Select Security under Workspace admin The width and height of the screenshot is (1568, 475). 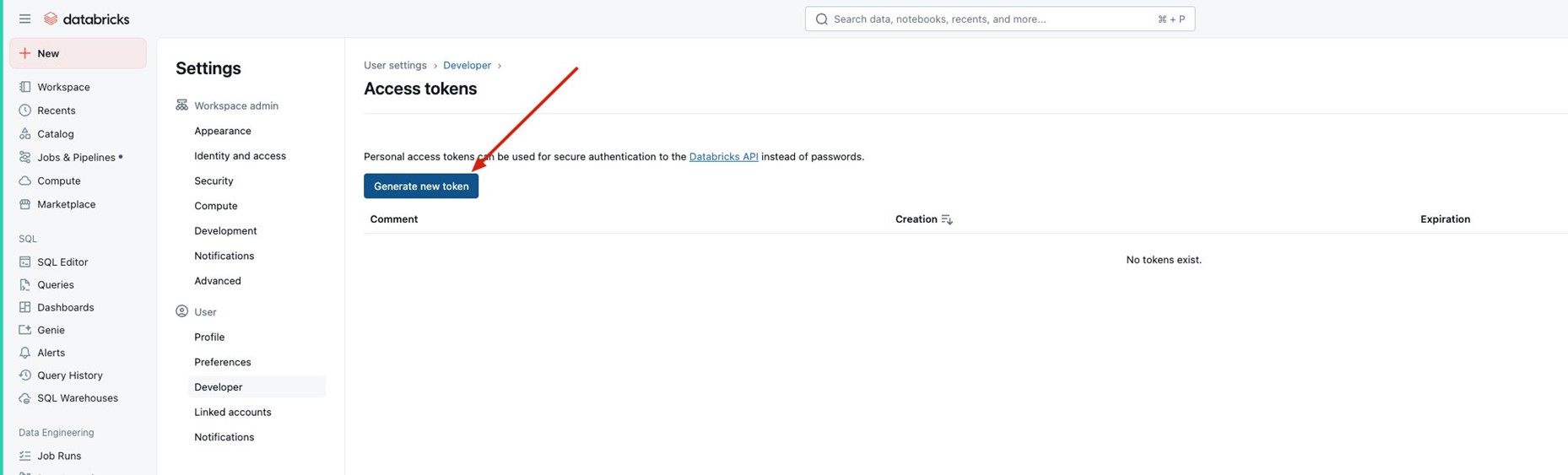tap(214, 181)
